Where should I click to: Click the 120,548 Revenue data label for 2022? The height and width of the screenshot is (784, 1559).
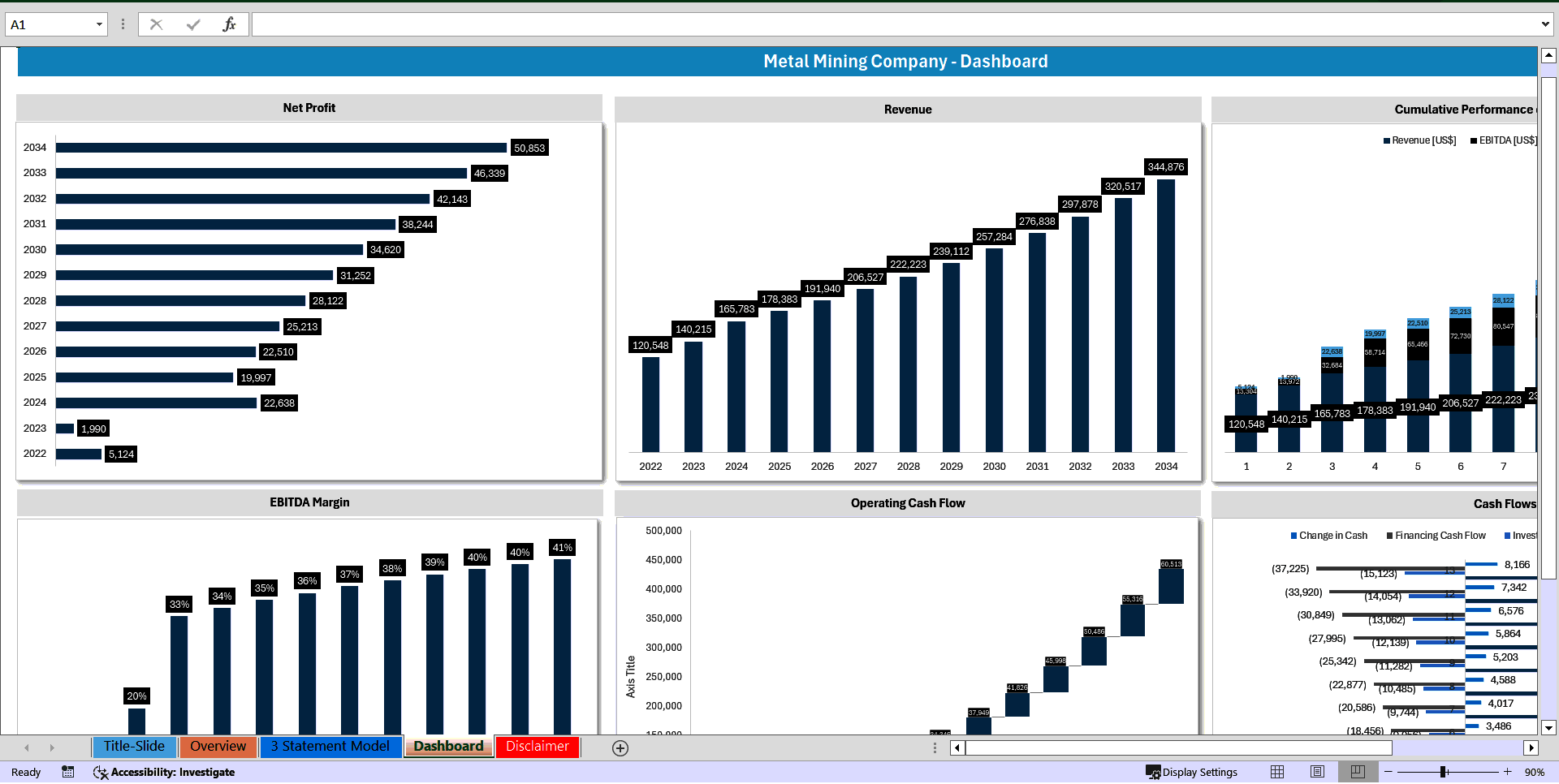(x=650, y=345)
